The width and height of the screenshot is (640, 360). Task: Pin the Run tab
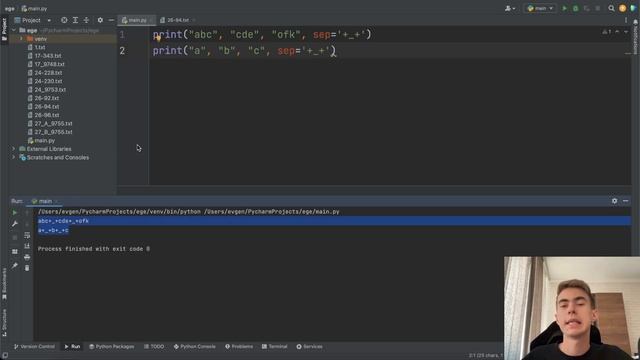15,266
